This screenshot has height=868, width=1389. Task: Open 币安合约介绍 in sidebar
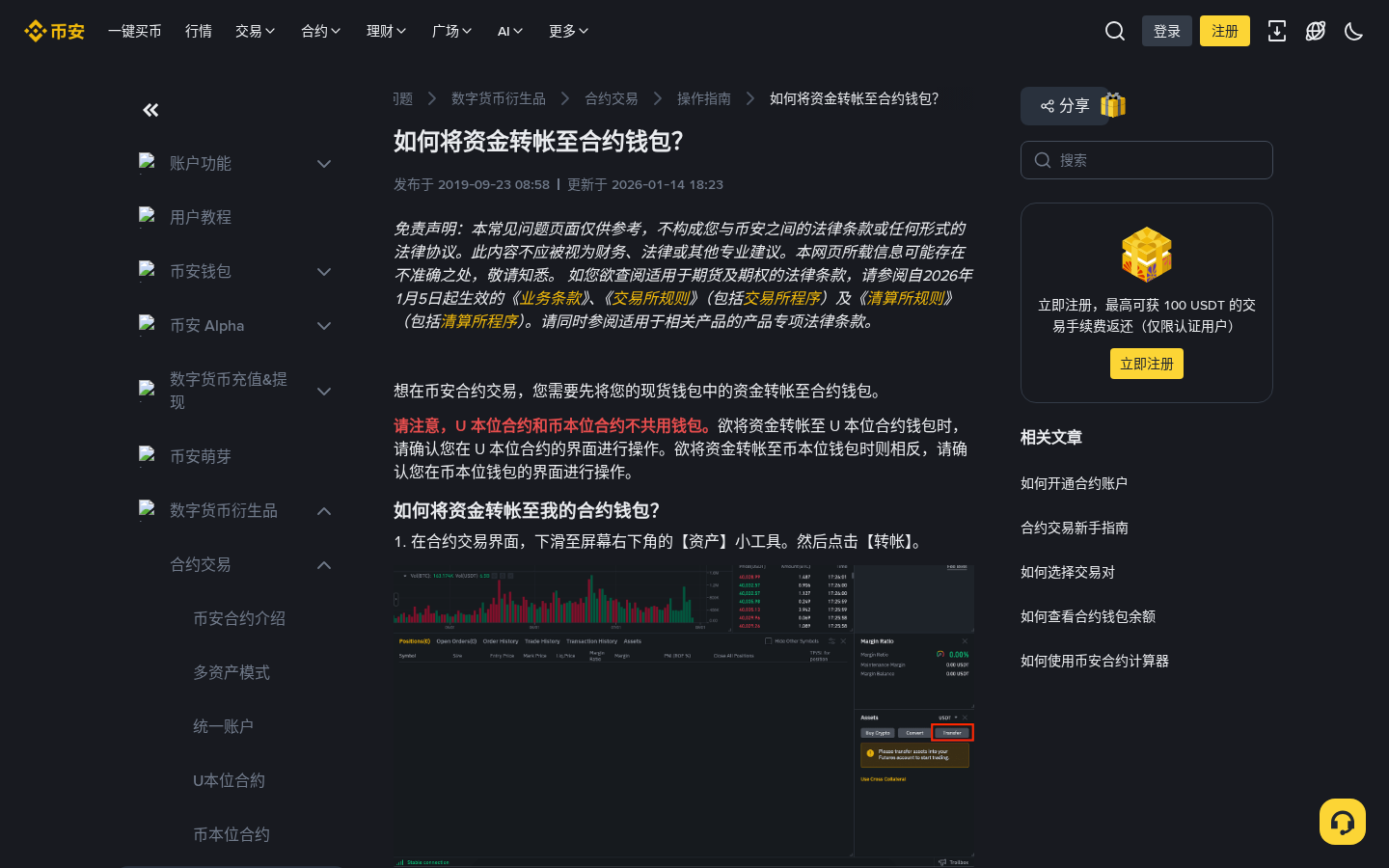tap(239, 618)
